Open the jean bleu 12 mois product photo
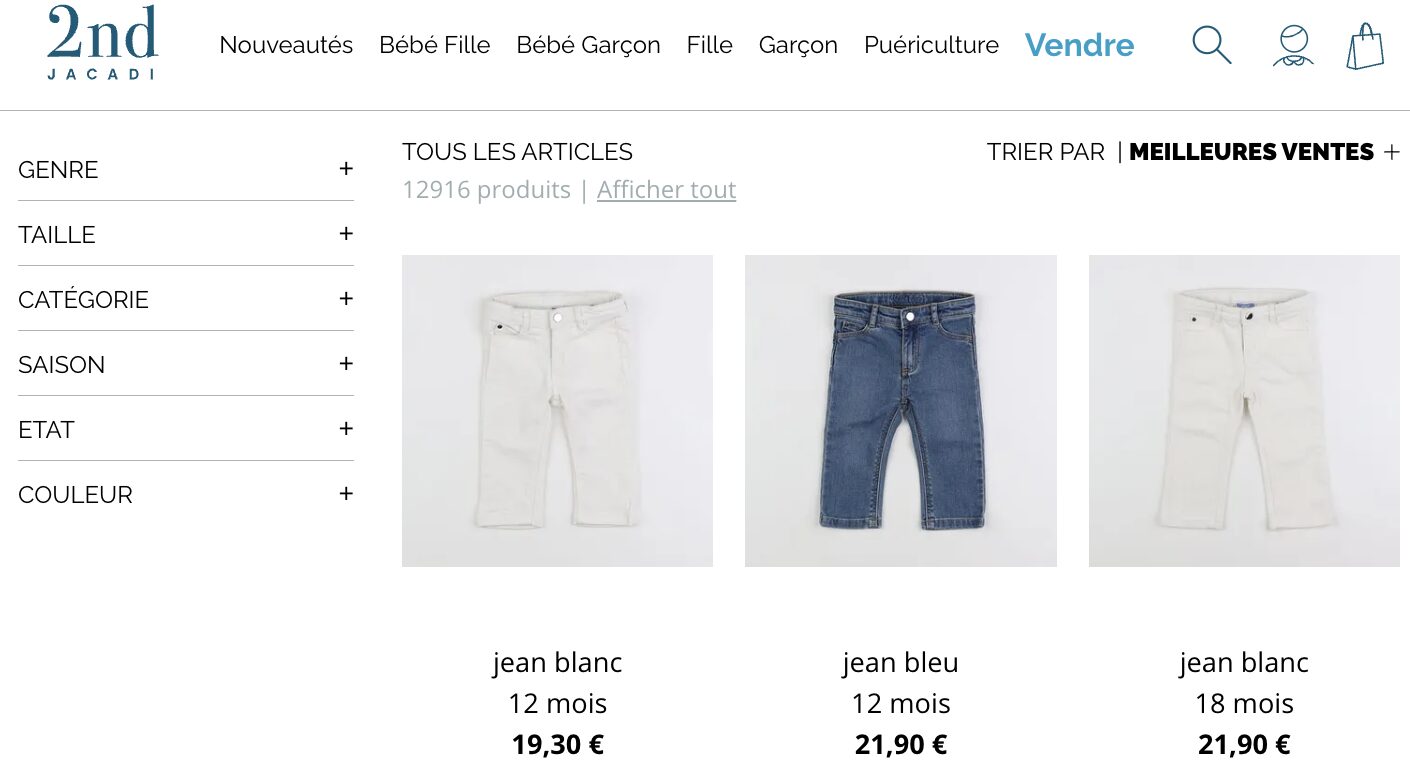This screenshot has height=774, width=1410. pyautogui.click(x=900, y=410)
